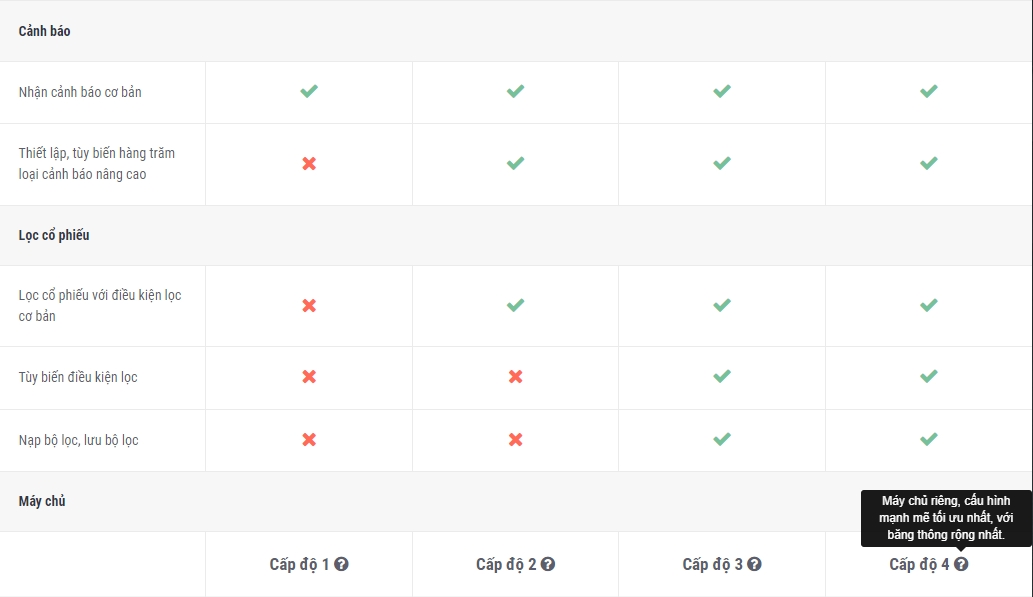This screenshot has width=1033, height=597.
Task: Click red cross for Tùy biến điều kiện lọc, second column
Action: [x=516, y=376]
